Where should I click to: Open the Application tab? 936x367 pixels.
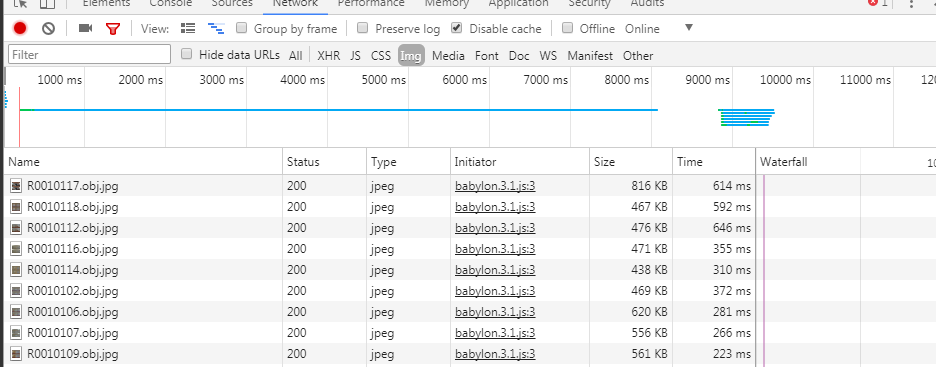[518, 4]
